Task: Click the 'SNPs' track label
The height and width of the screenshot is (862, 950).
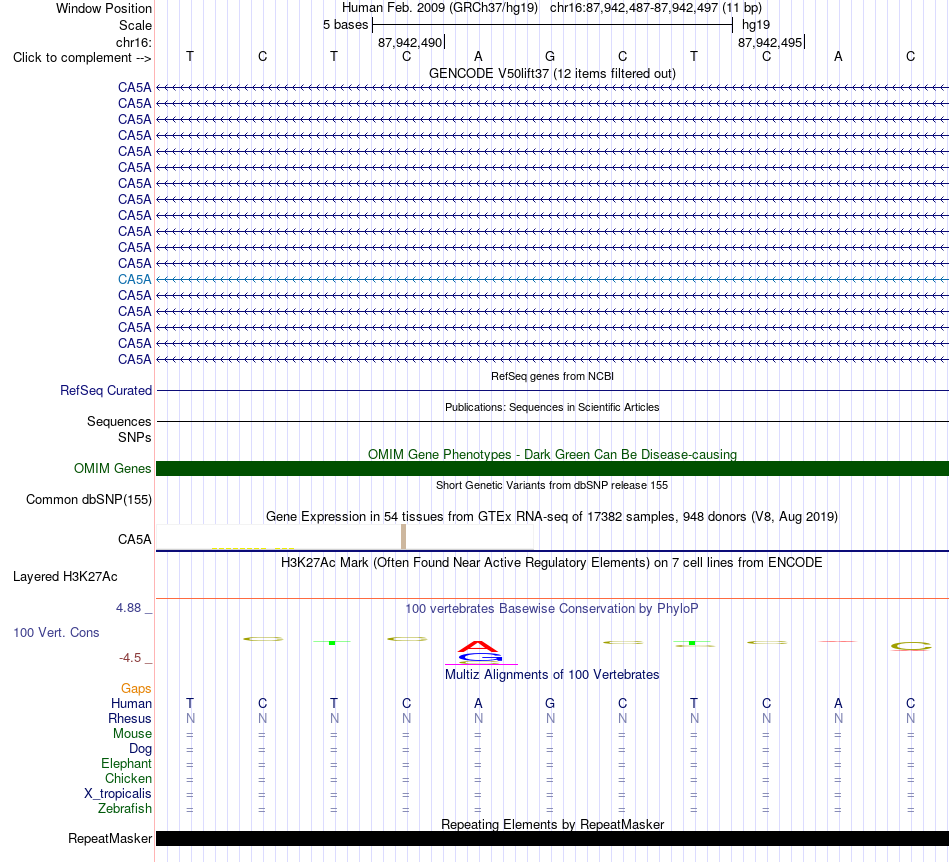Action: click(x=135, y=437)
